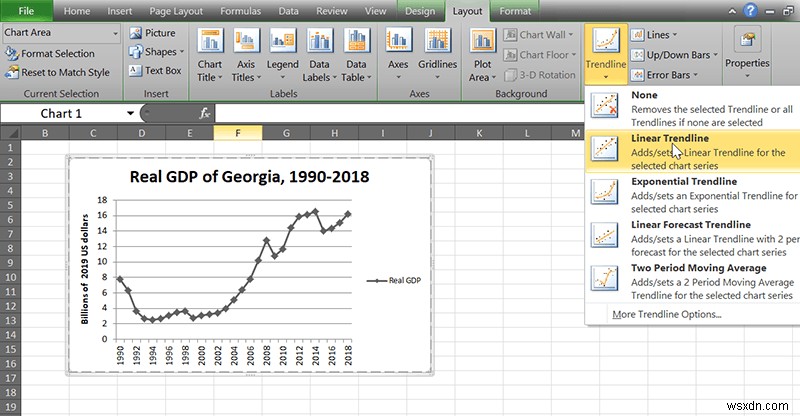
Task: Insert a Text Box
Action: point(156,70)
